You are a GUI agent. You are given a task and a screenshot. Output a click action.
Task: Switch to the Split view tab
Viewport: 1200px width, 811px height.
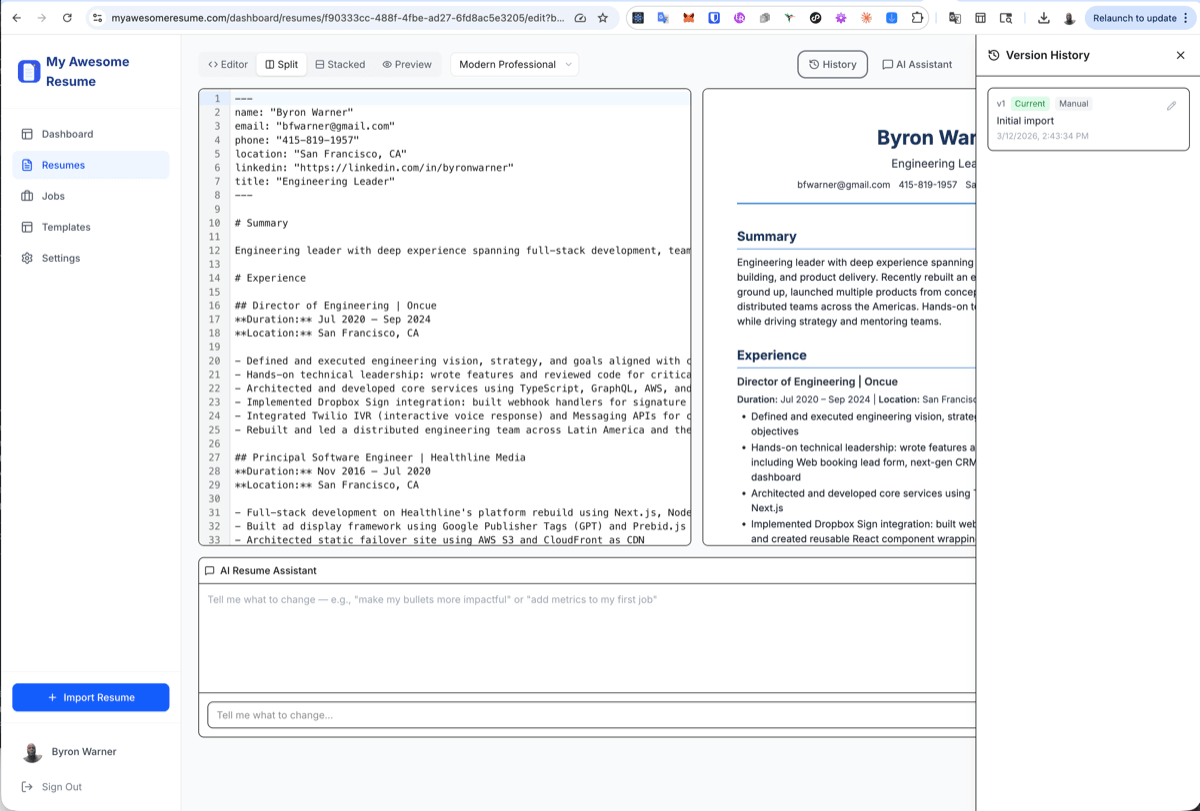click(281, 64)
